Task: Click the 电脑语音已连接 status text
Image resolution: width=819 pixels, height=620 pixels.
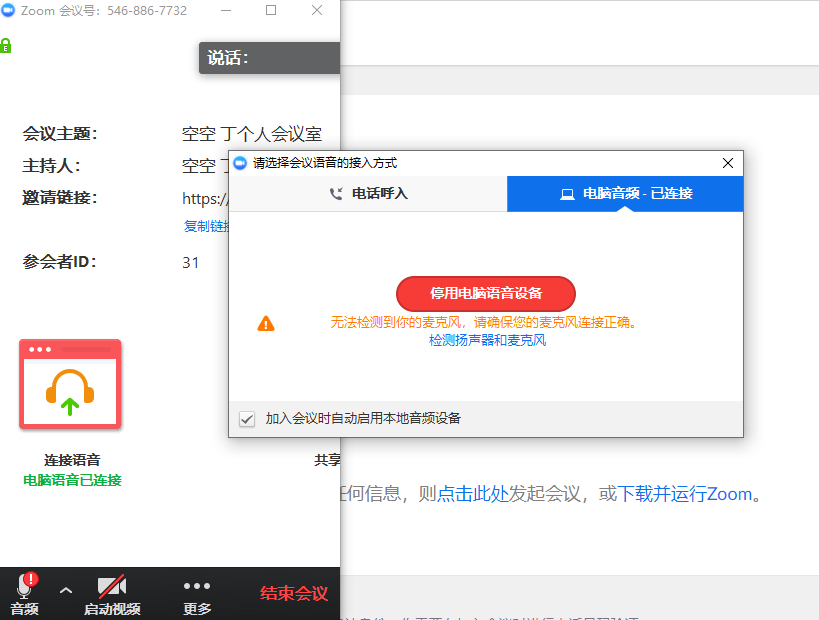Action: click(x=72, y=481)
